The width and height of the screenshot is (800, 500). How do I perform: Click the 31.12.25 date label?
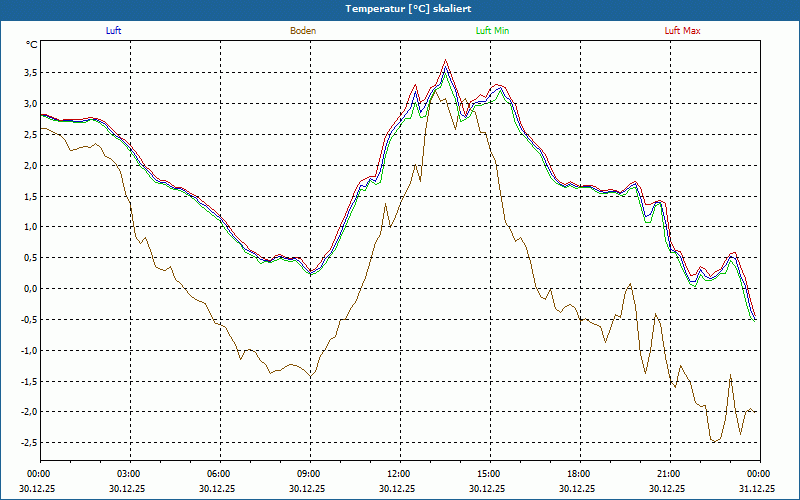coord(757,489)
